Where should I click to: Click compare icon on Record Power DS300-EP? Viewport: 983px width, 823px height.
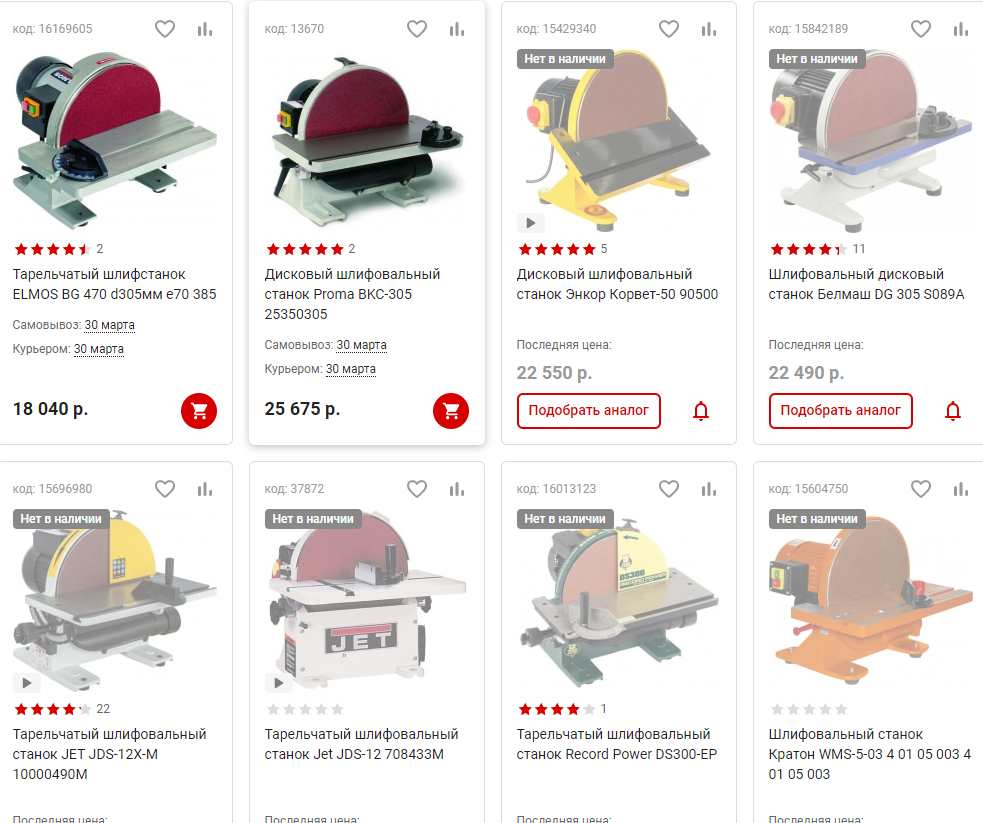coord(709,489)
